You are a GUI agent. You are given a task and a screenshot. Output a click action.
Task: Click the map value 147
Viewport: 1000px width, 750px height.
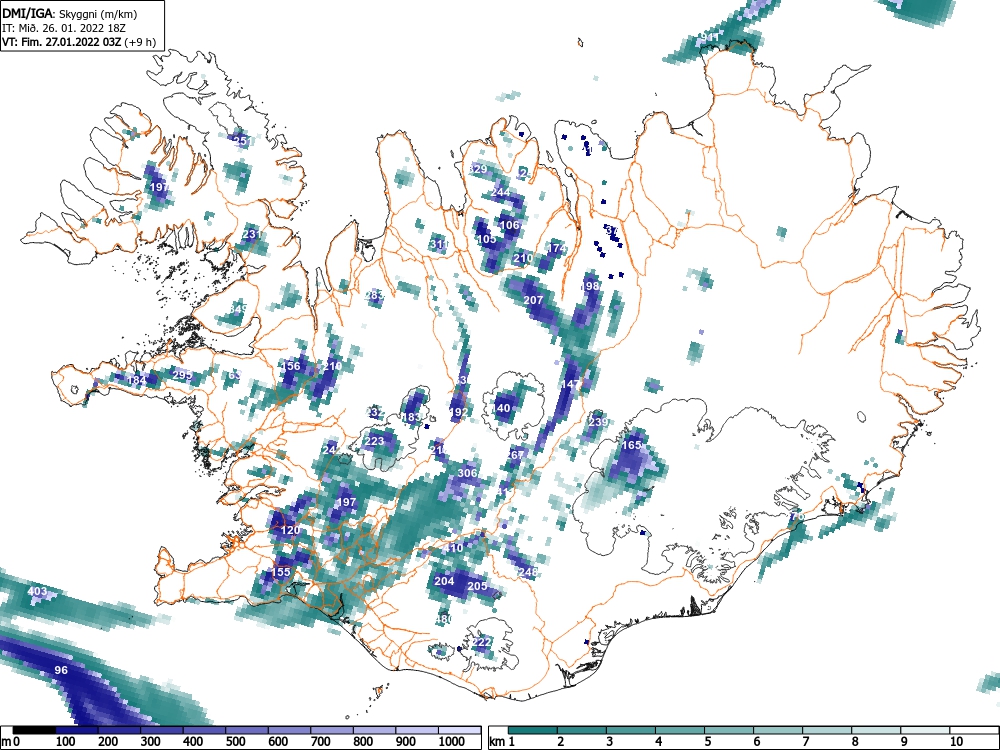tap(571, 384)
